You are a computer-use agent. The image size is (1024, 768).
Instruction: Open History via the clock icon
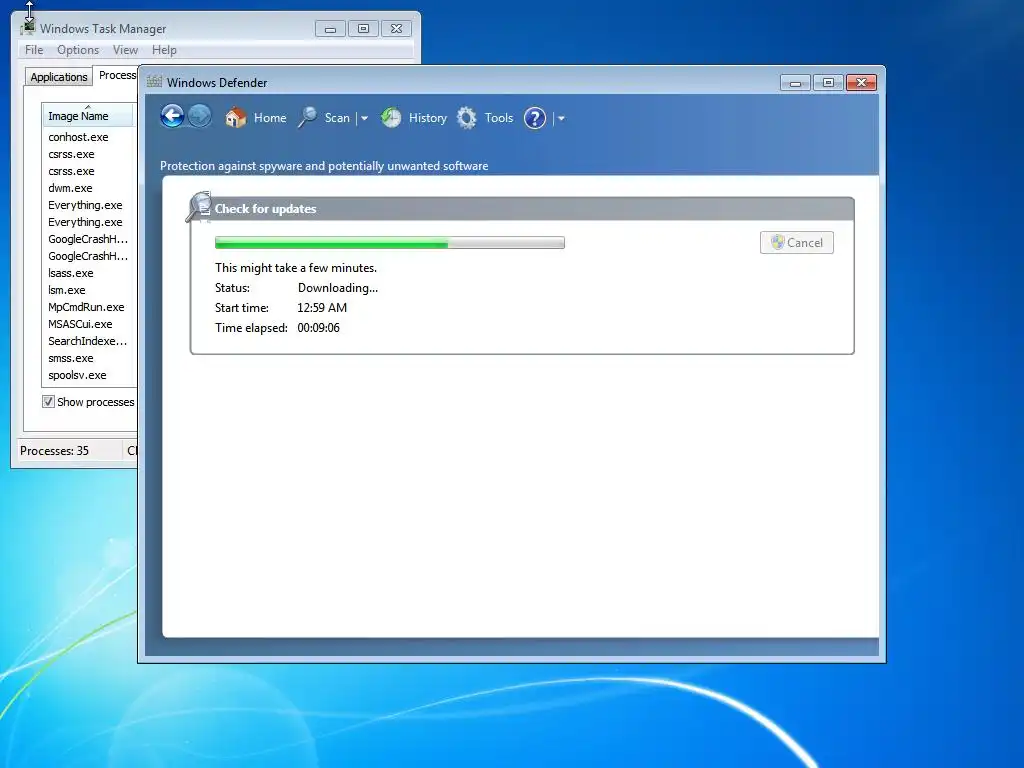click(x=391, y=118)
